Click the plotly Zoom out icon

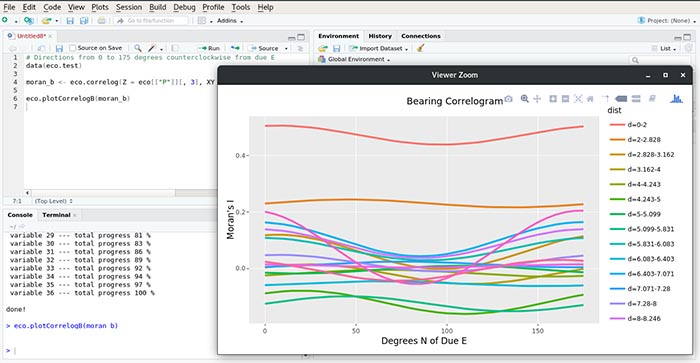tap(565, 99)
